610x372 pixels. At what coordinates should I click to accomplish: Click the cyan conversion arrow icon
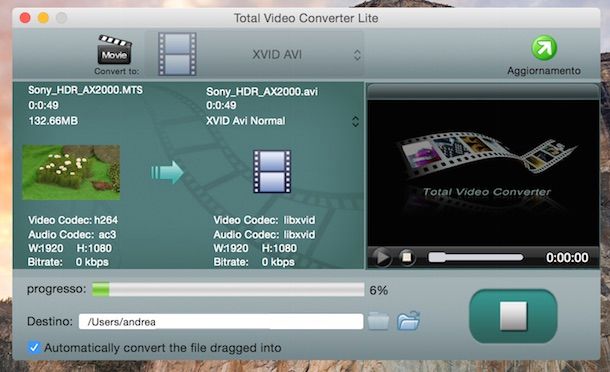[x=167, y=172]
